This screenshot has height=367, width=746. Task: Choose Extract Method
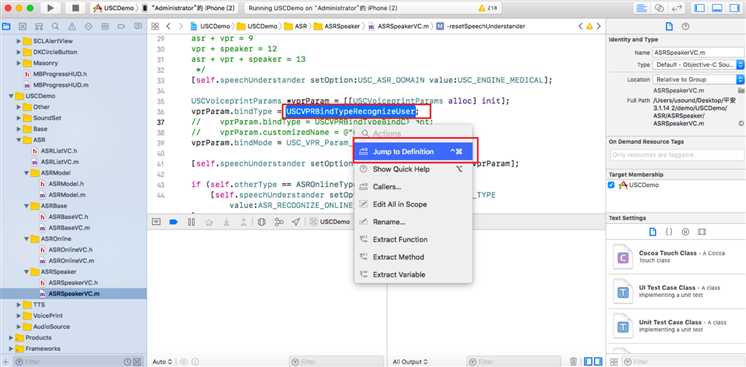(x=413, y=257)
